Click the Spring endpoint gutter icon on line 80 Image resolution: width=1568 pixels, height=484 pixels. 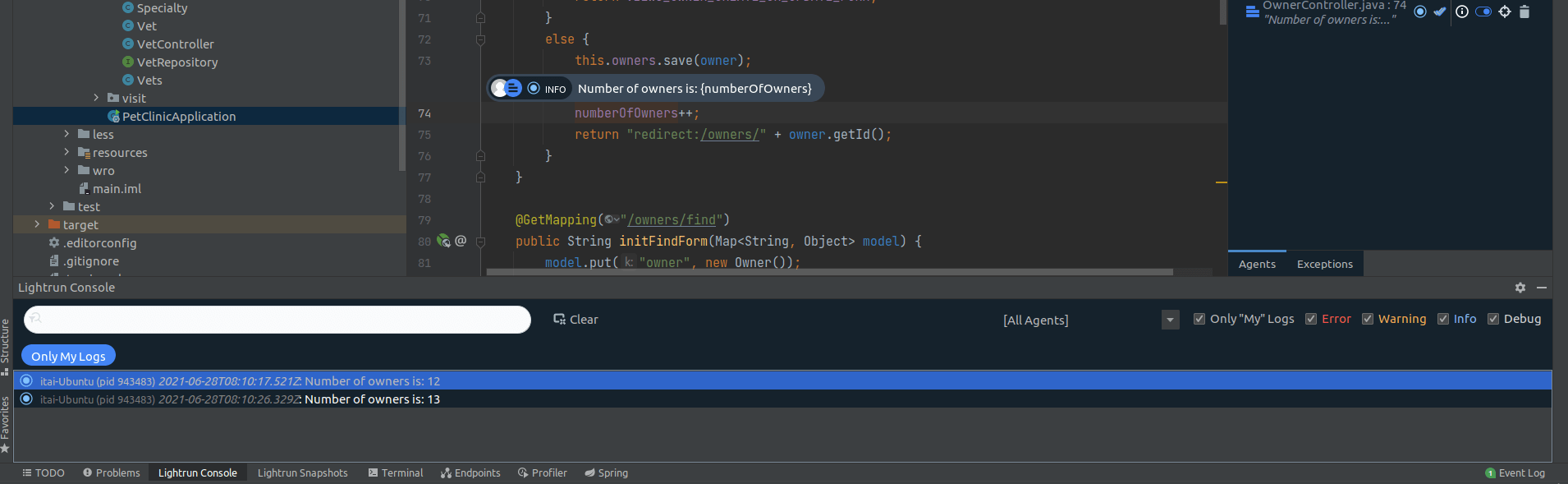click(x=443, y=241)
